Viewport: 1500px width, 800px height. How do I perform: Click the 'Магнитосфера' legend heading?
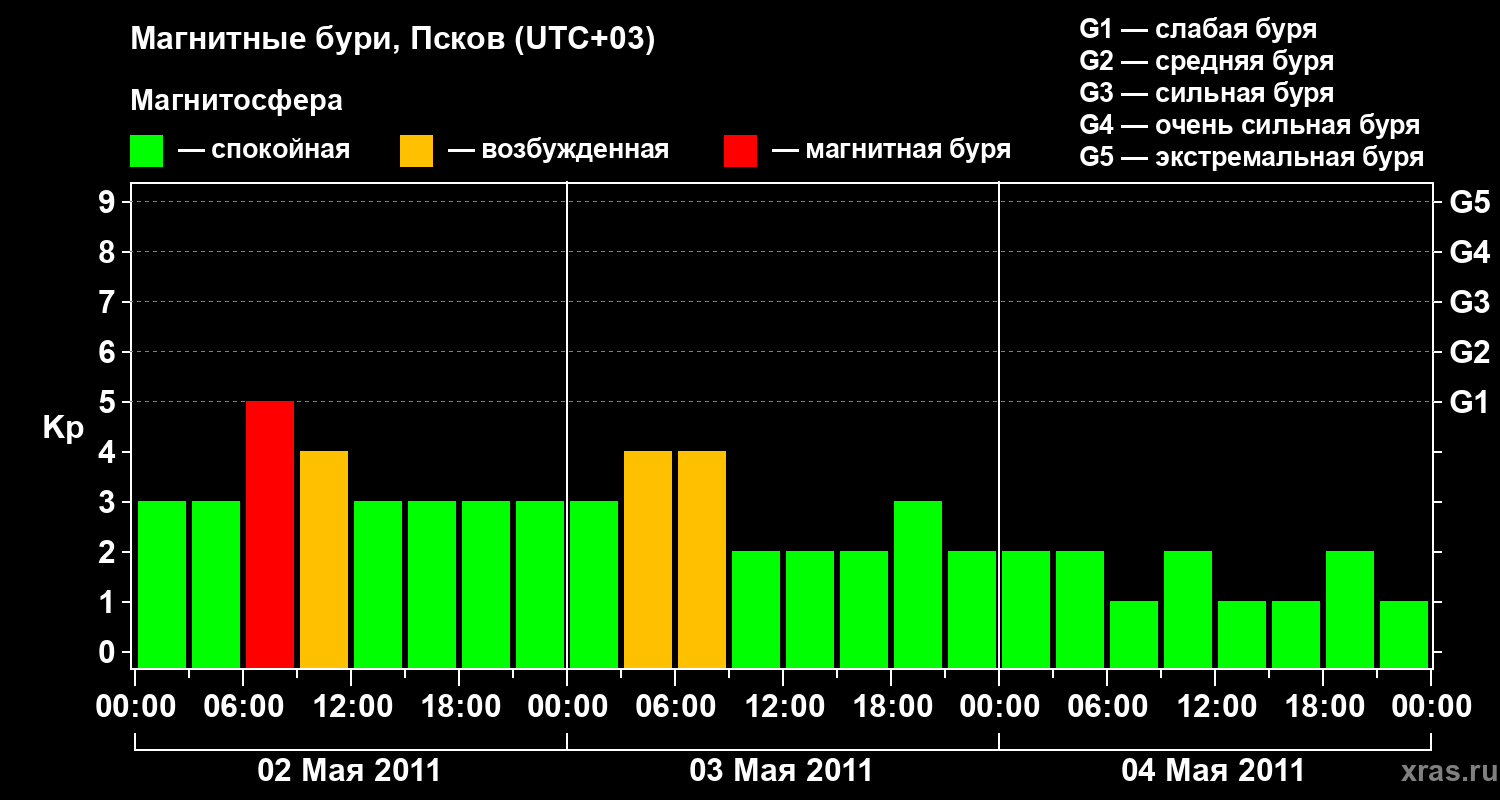tap(237, 101)
